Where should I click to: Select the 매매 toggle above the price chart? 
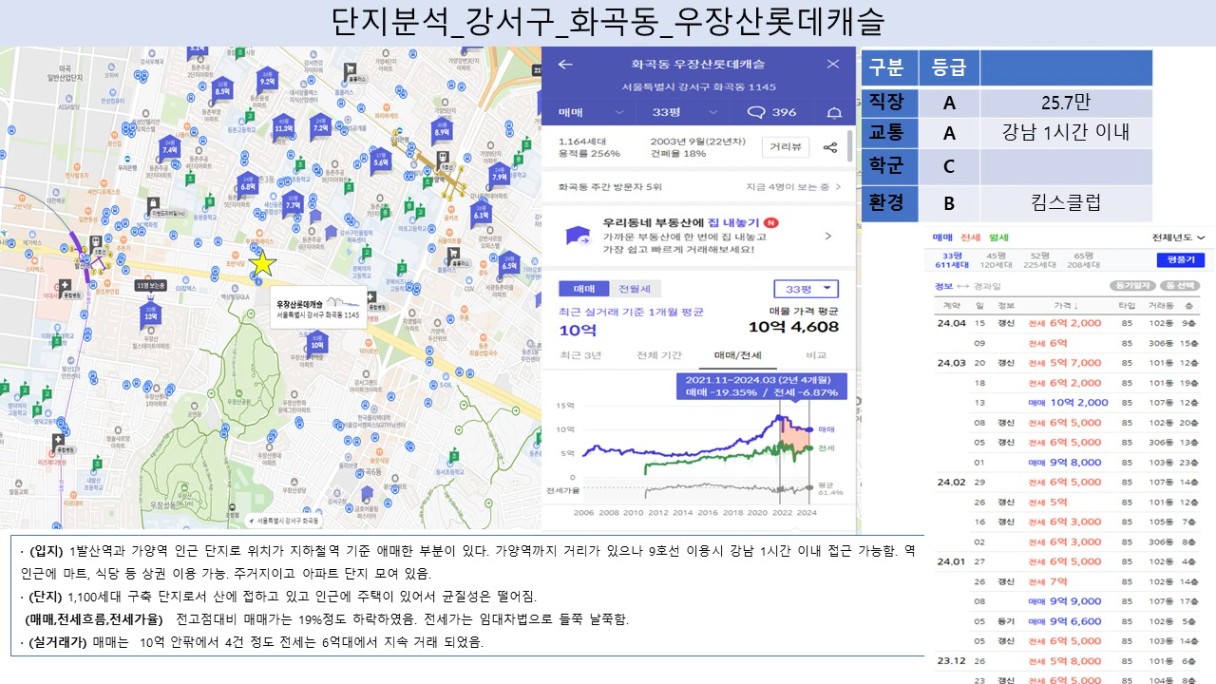click(x=583, y=288)
